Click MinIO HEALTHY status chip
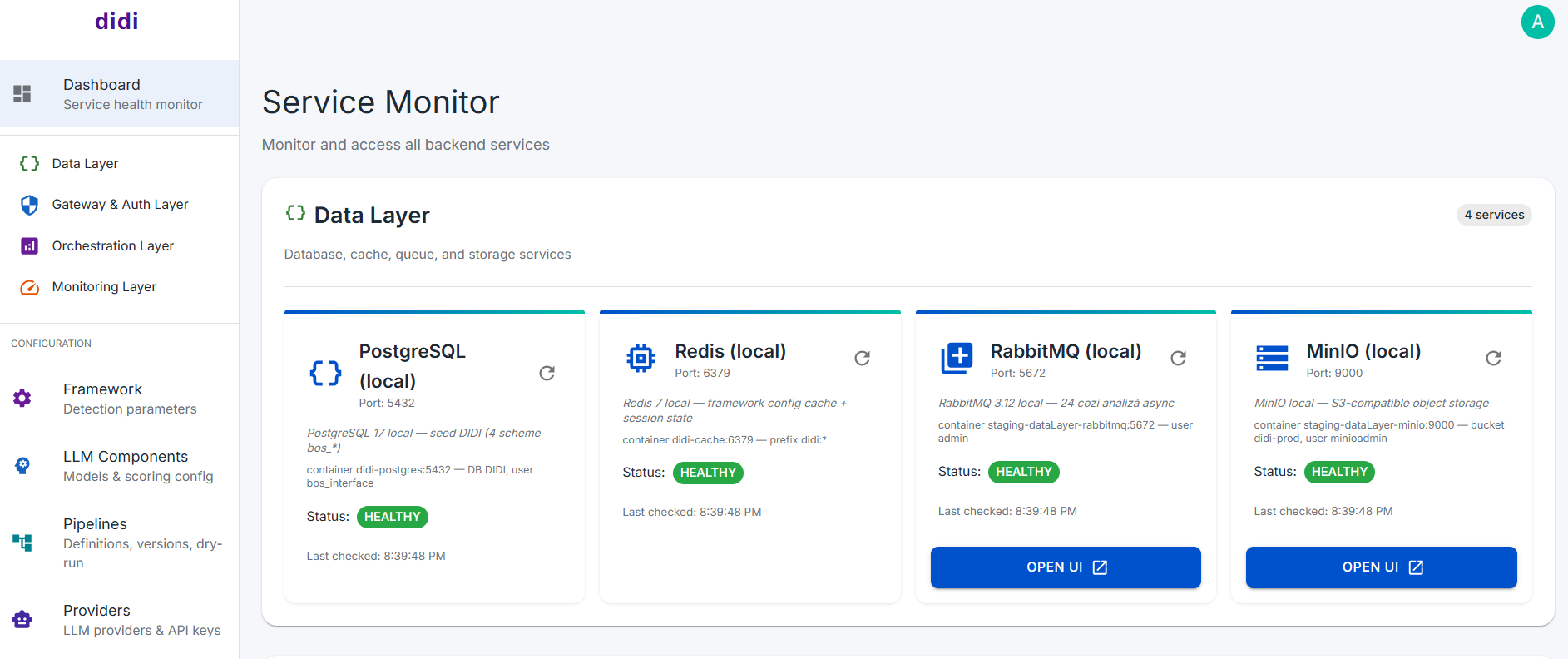Viewport: 1568px width, 659px height. coord(1339,472)
